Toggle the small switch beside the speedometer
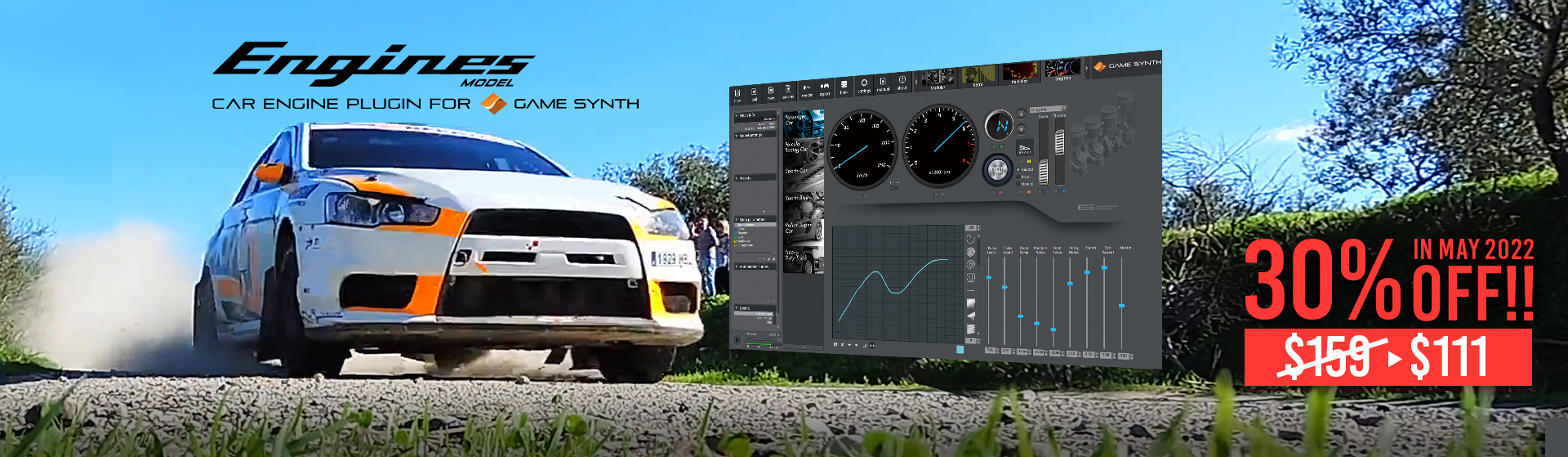The image size is (1568, 457). pos(894,187)
